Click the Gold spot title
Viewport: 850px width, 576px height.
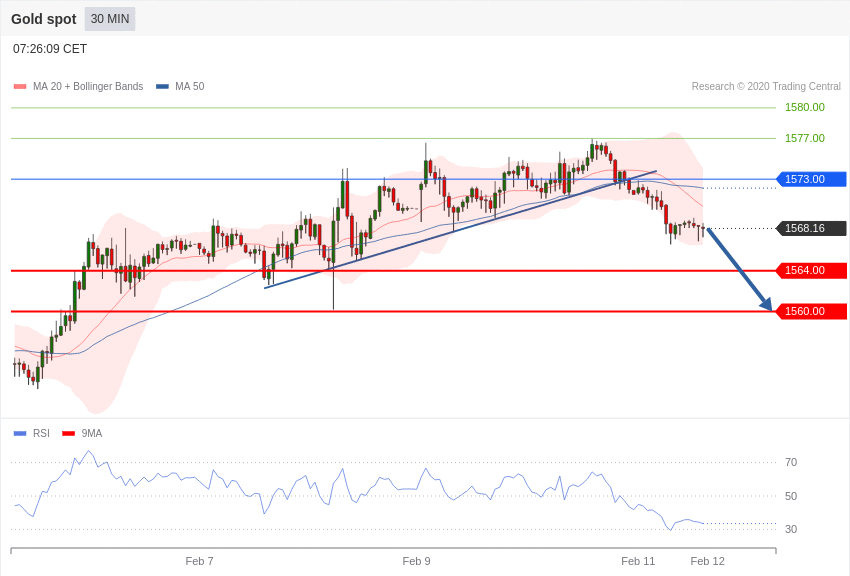click(x=43, y=19)
